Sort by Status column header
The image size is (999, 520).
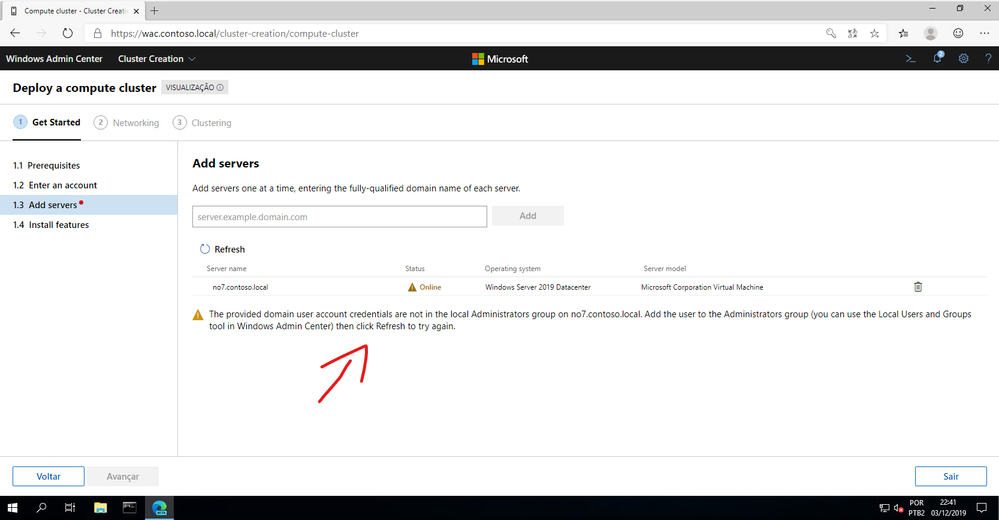tap(415, 268)
